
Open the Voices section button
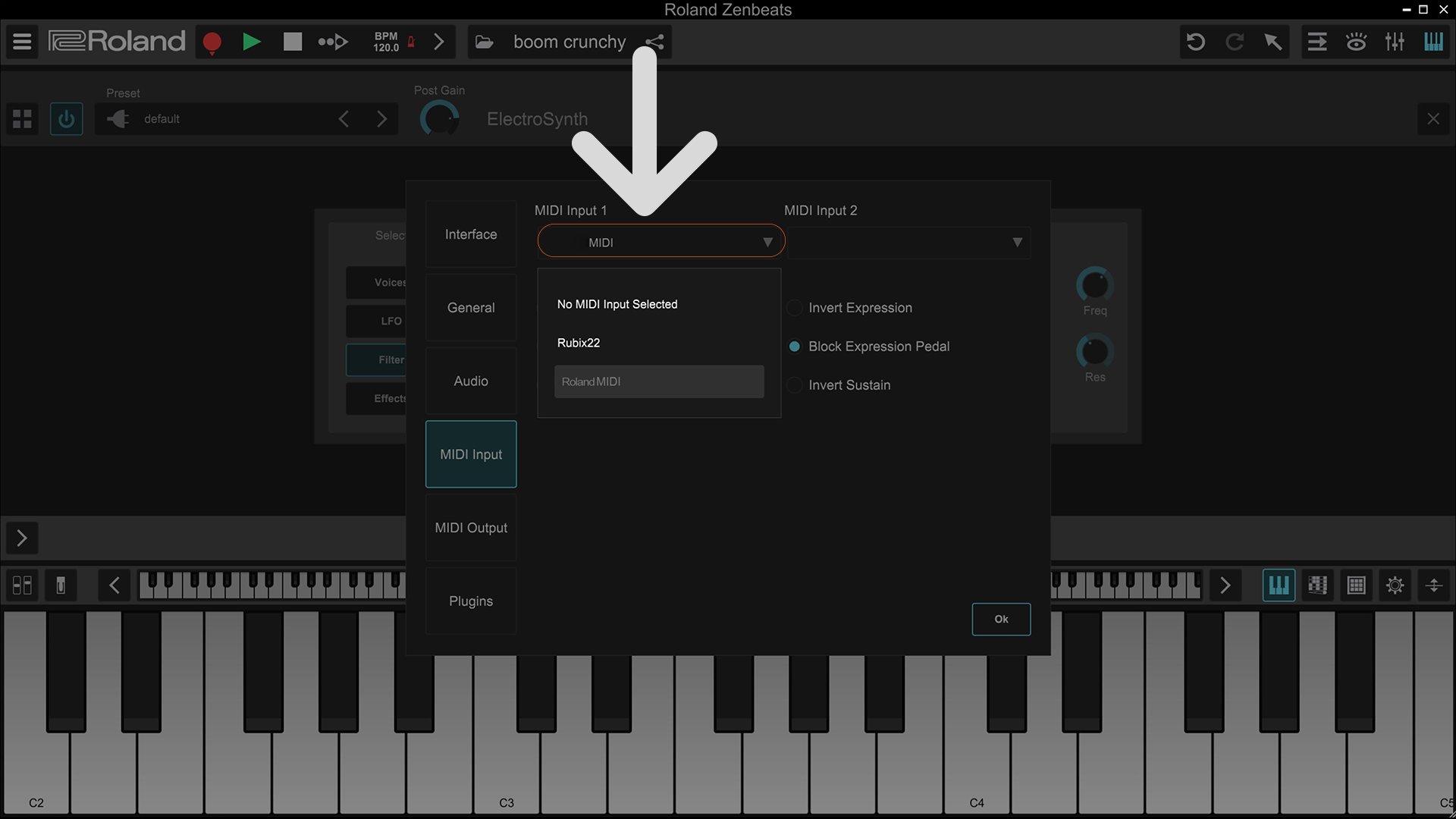(376, 282)
